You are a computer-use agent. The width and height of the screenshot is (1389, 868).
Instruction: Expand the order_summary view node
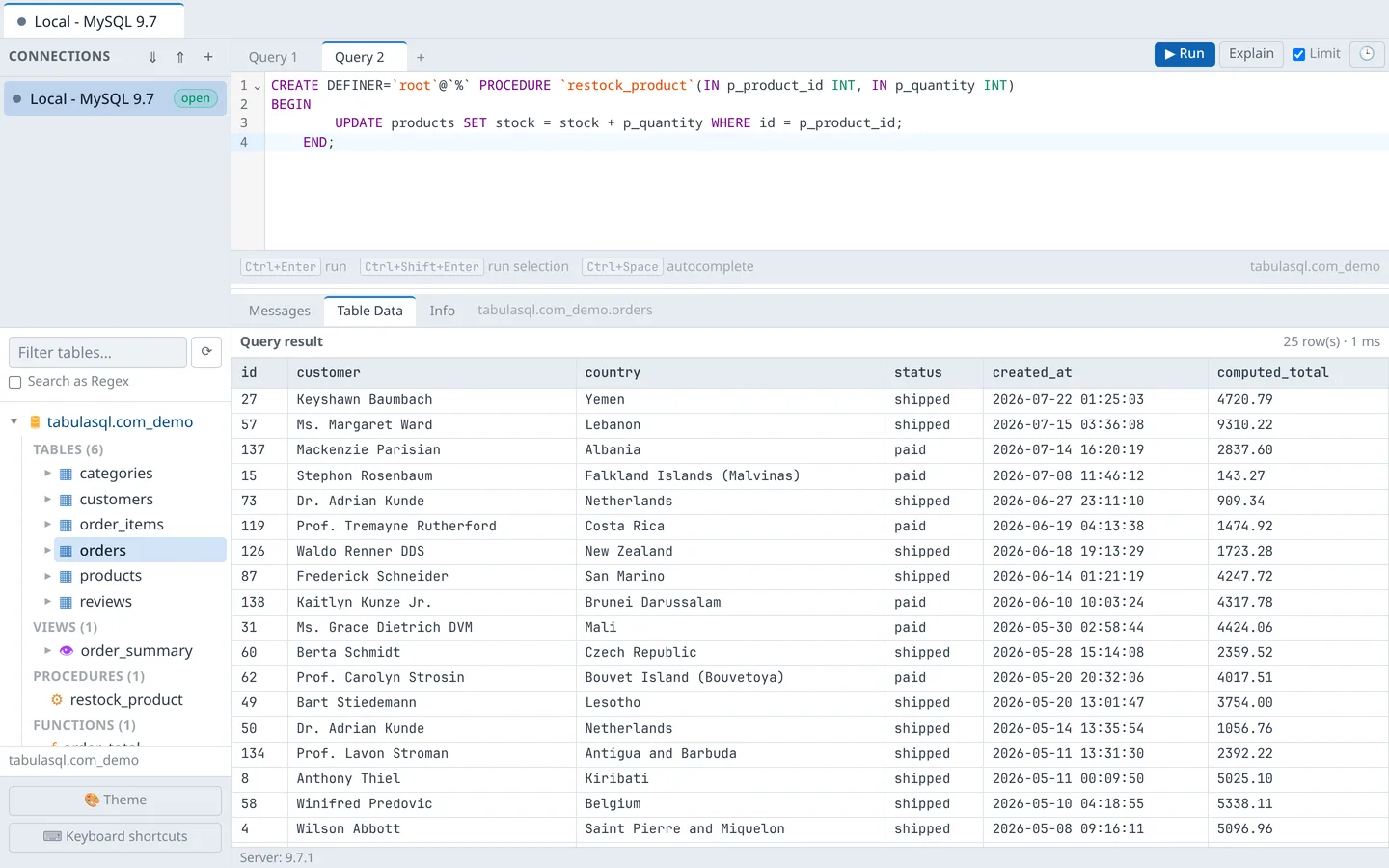(47, 651)
